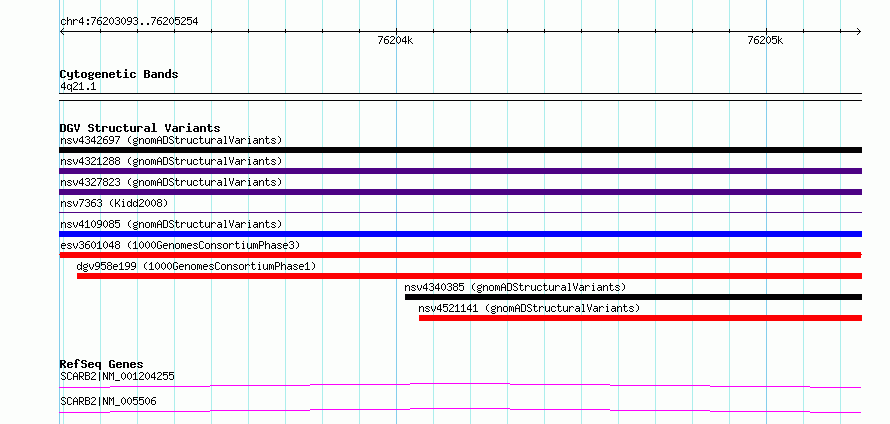Click the blue nsv4109085 variant bar

(x=460, y=234)
